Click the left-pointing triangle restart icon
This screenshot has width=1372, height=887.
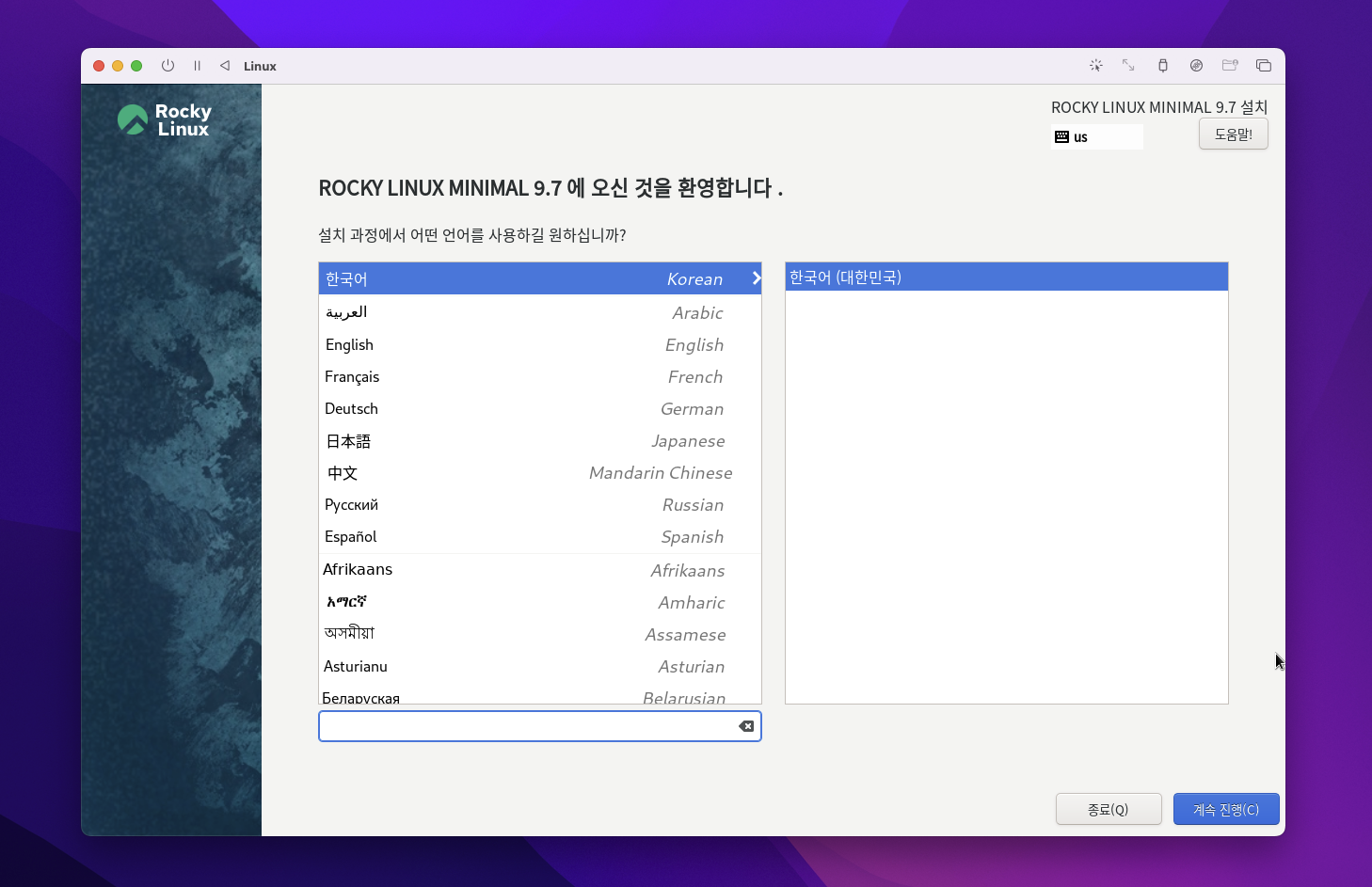click(x=225, y=66)
